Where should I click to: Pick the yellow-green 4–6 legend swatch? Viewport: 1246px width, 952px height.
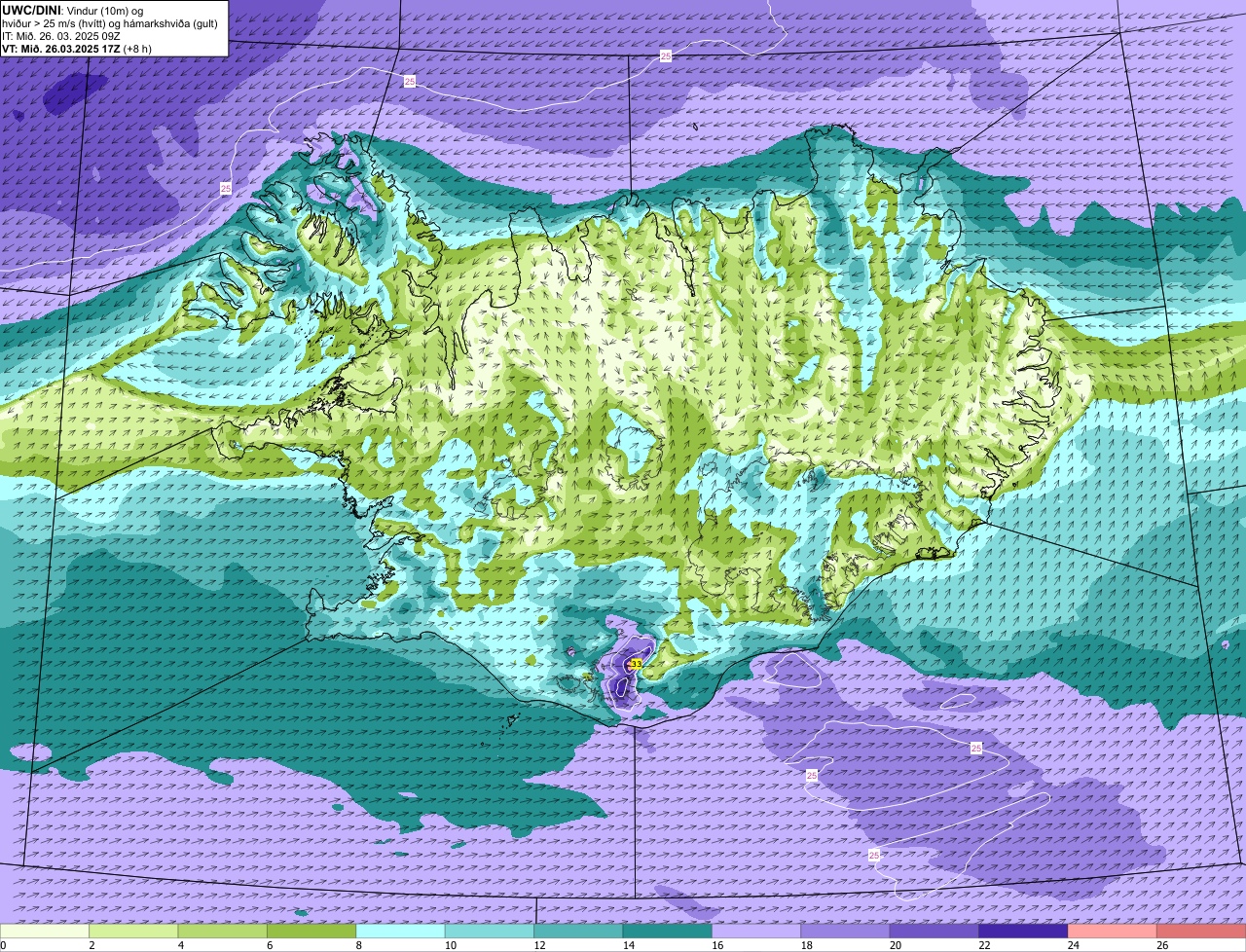tap(222, 931)
